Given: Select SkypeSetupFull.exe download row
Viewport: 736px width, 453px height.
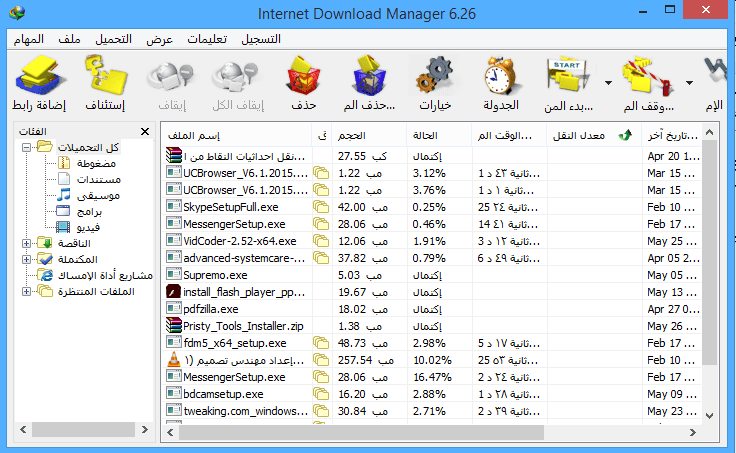Looking at the screenshot, I should [432, 207].
